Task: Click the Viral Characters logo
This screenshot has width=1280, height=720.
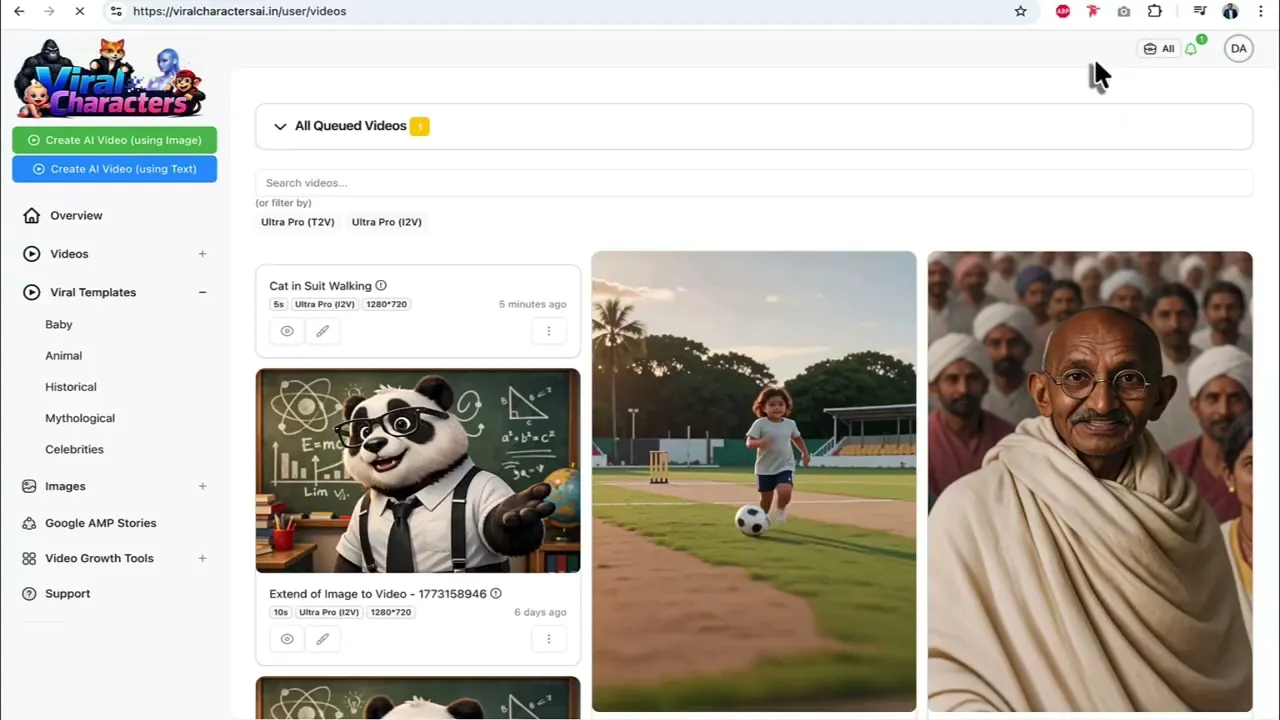Action: 110,78
